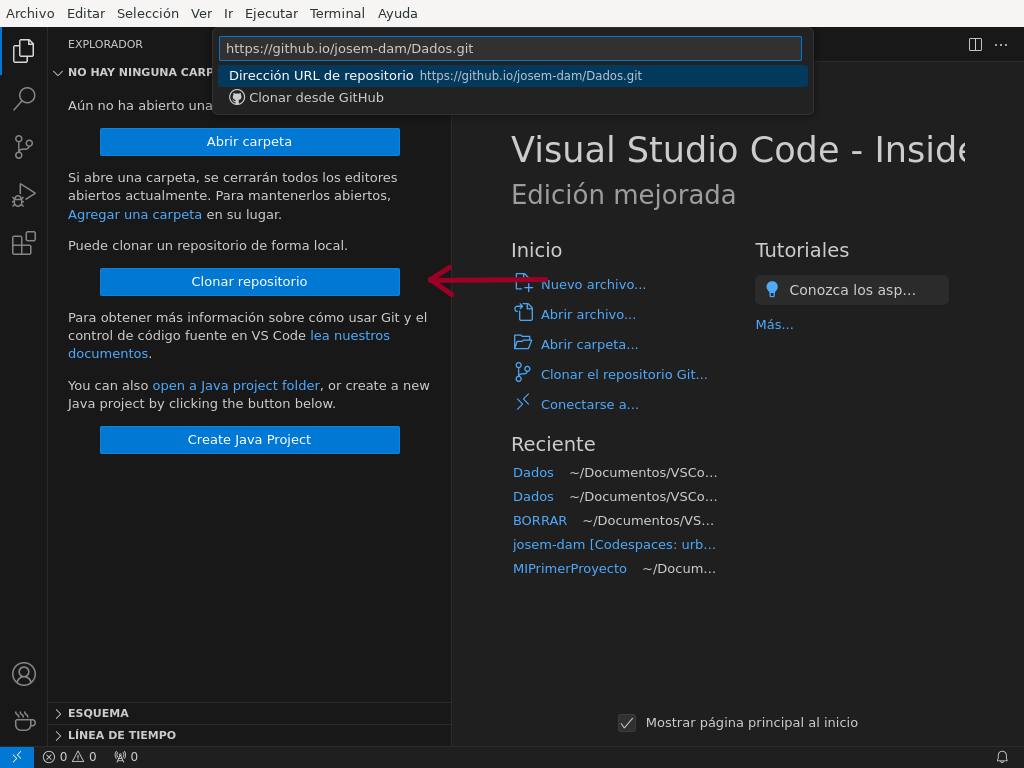Open recent MIPrimerProyecto project
Screen dimensions: 1024x768
(x=569, y=569)
